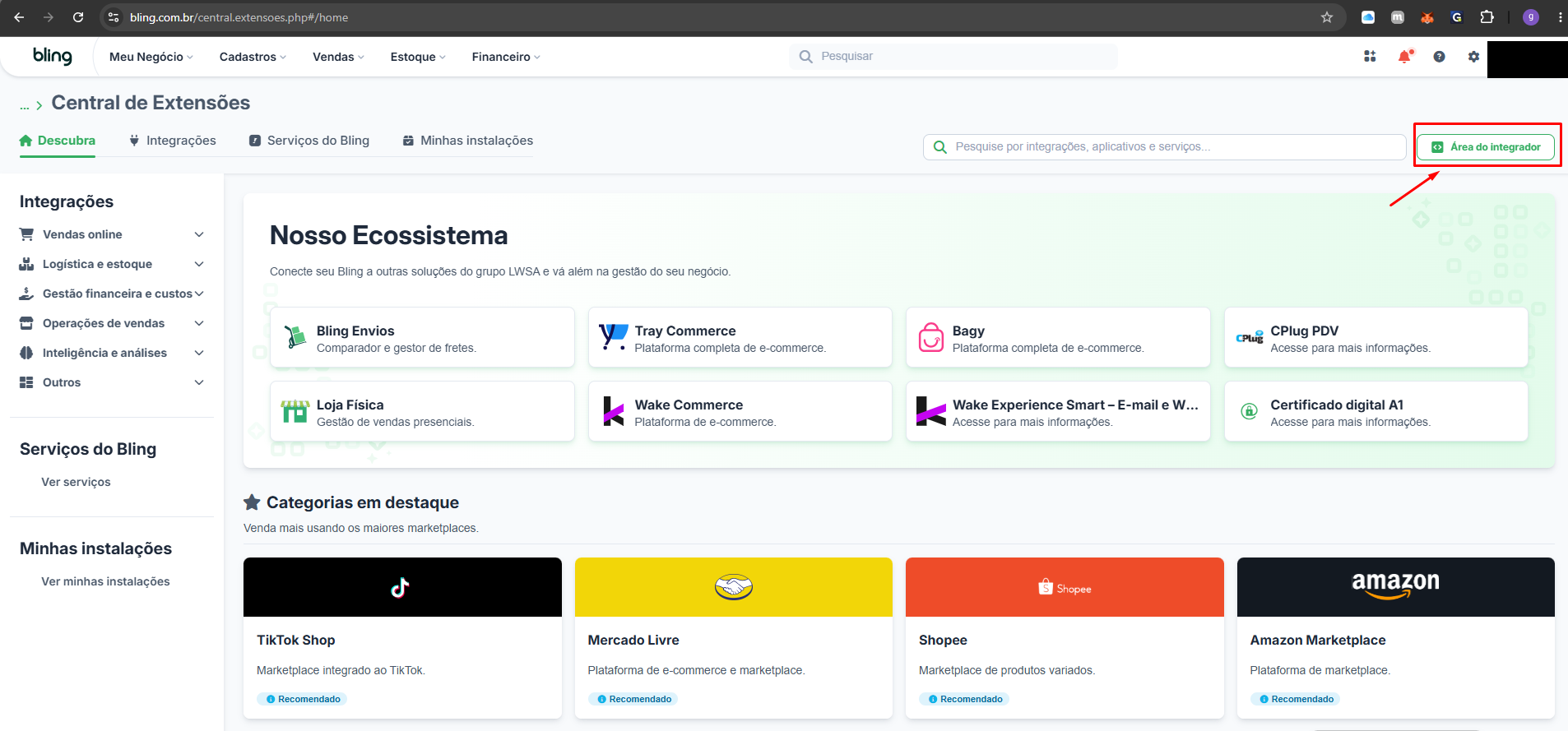
Task: Select the Descubra tab
Action: 58,141
